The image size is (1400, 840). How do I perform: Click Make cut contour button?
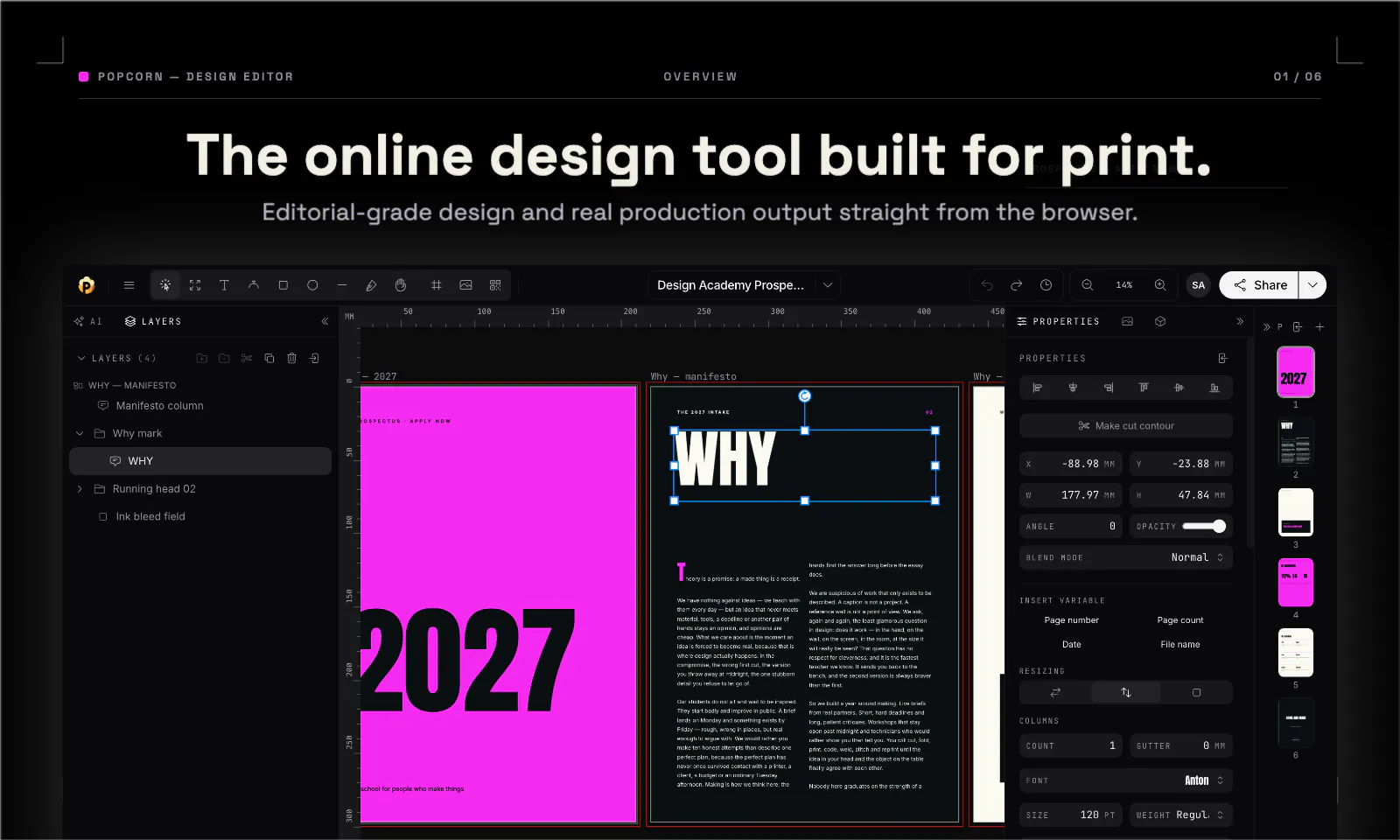[1126, 426]
